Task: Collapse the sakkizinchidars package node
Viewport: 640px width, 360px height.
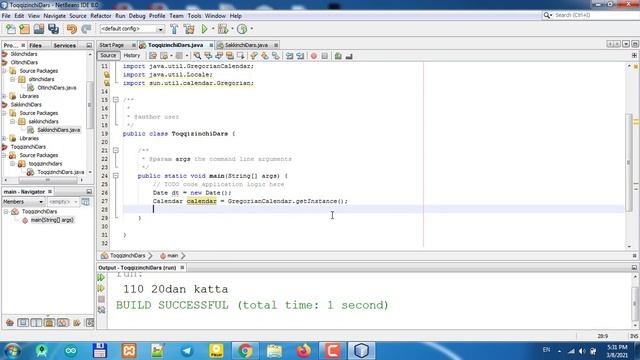Action: click(x=13, y=121)
